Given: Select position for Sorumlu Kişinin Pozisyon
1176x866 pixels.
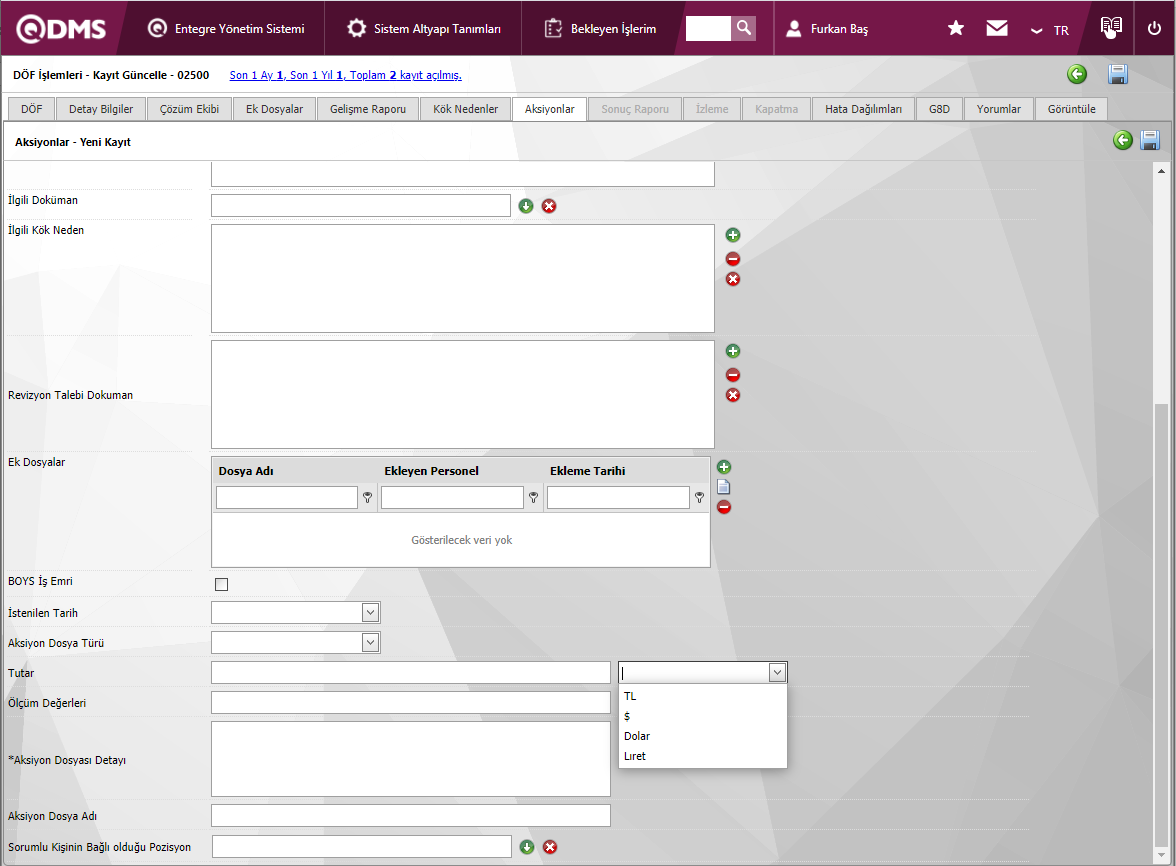Looking at the screenshot, I should pyautogui.click(x=526, y=847).
